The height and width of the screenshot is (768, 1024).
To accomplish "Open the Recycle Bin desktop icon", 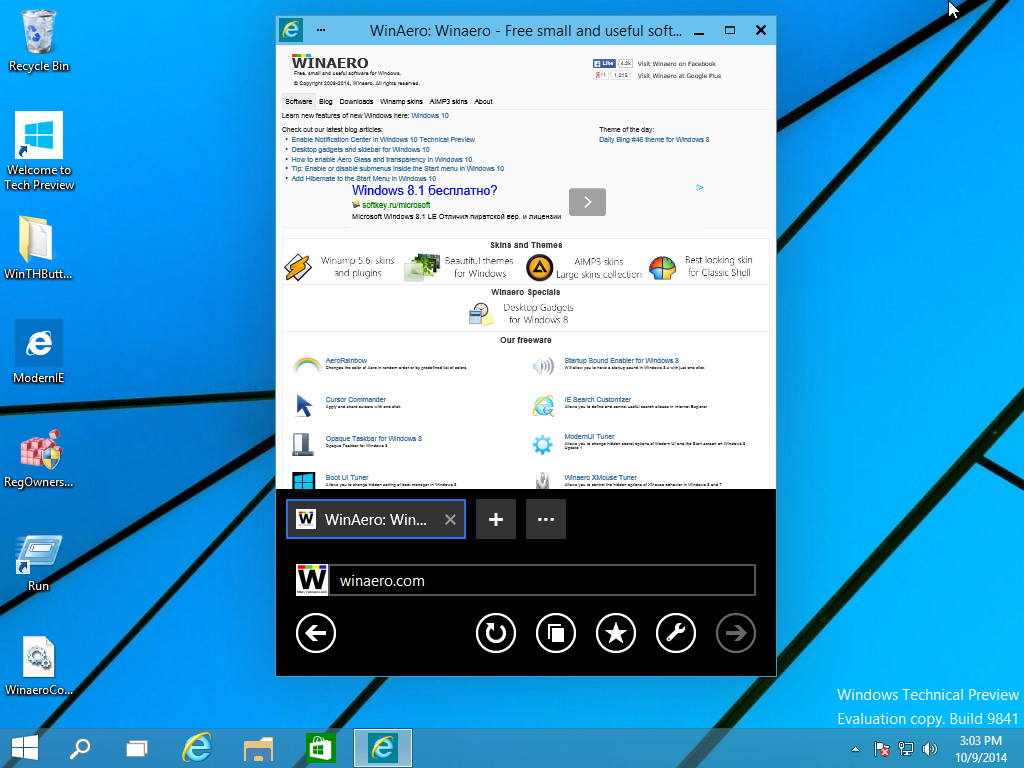I will pos(39,40).
